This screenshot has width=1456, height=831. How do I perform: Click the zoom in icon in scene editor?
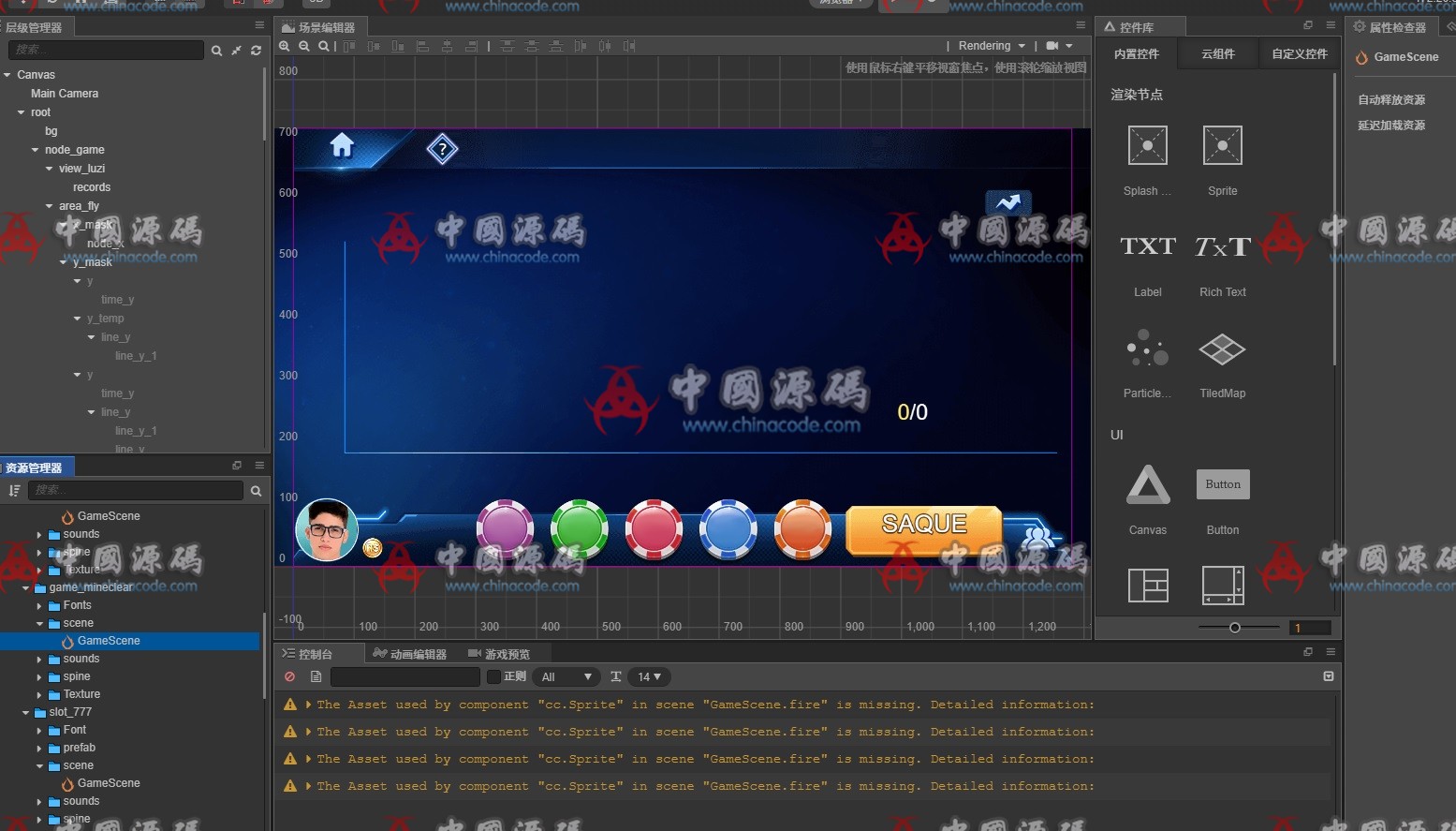click(285, 46)
